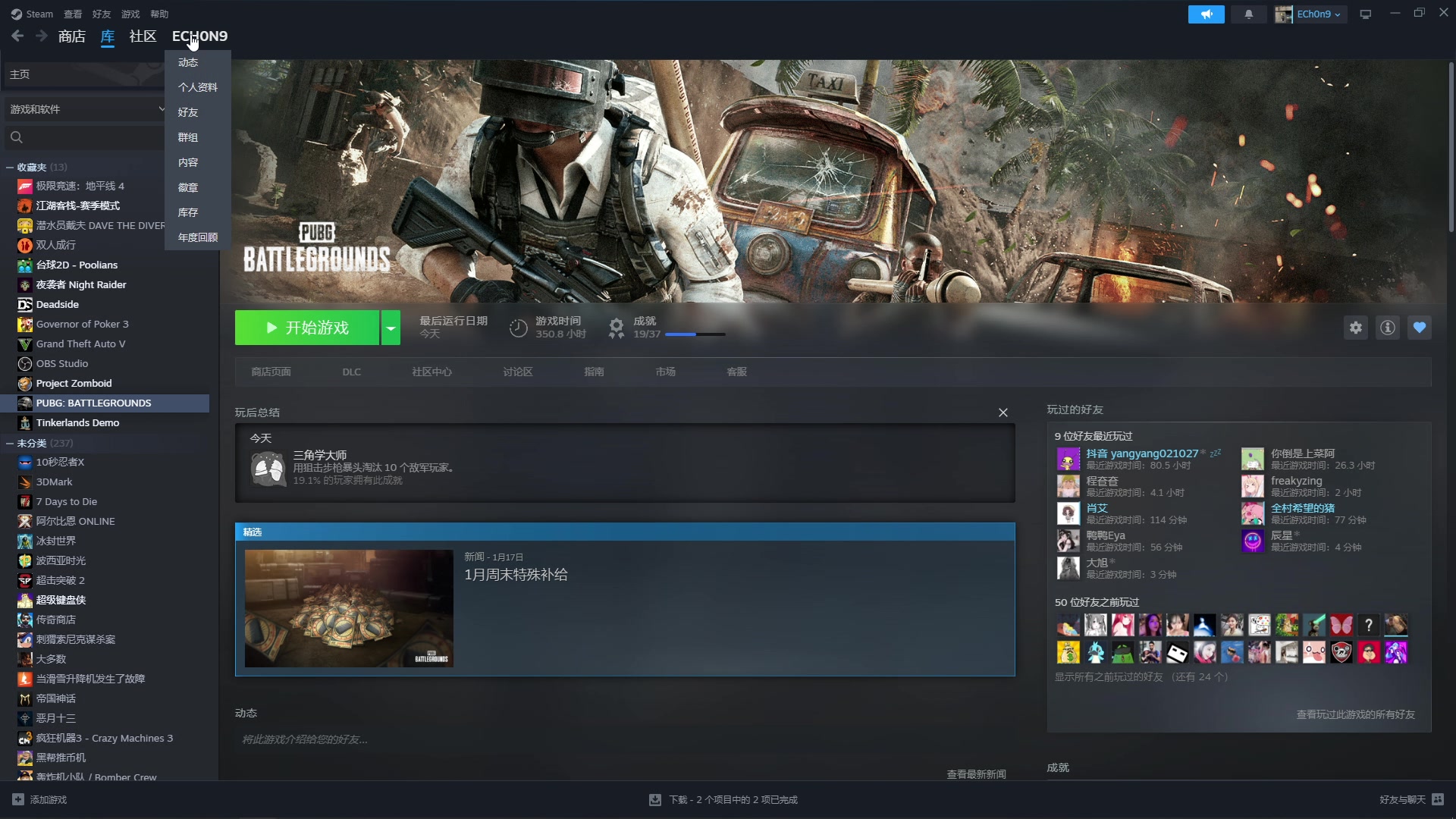Select 库存 from the dropdown menu
The width and height of the screenshot is (1456, 819).
click(x=198, y=212)
